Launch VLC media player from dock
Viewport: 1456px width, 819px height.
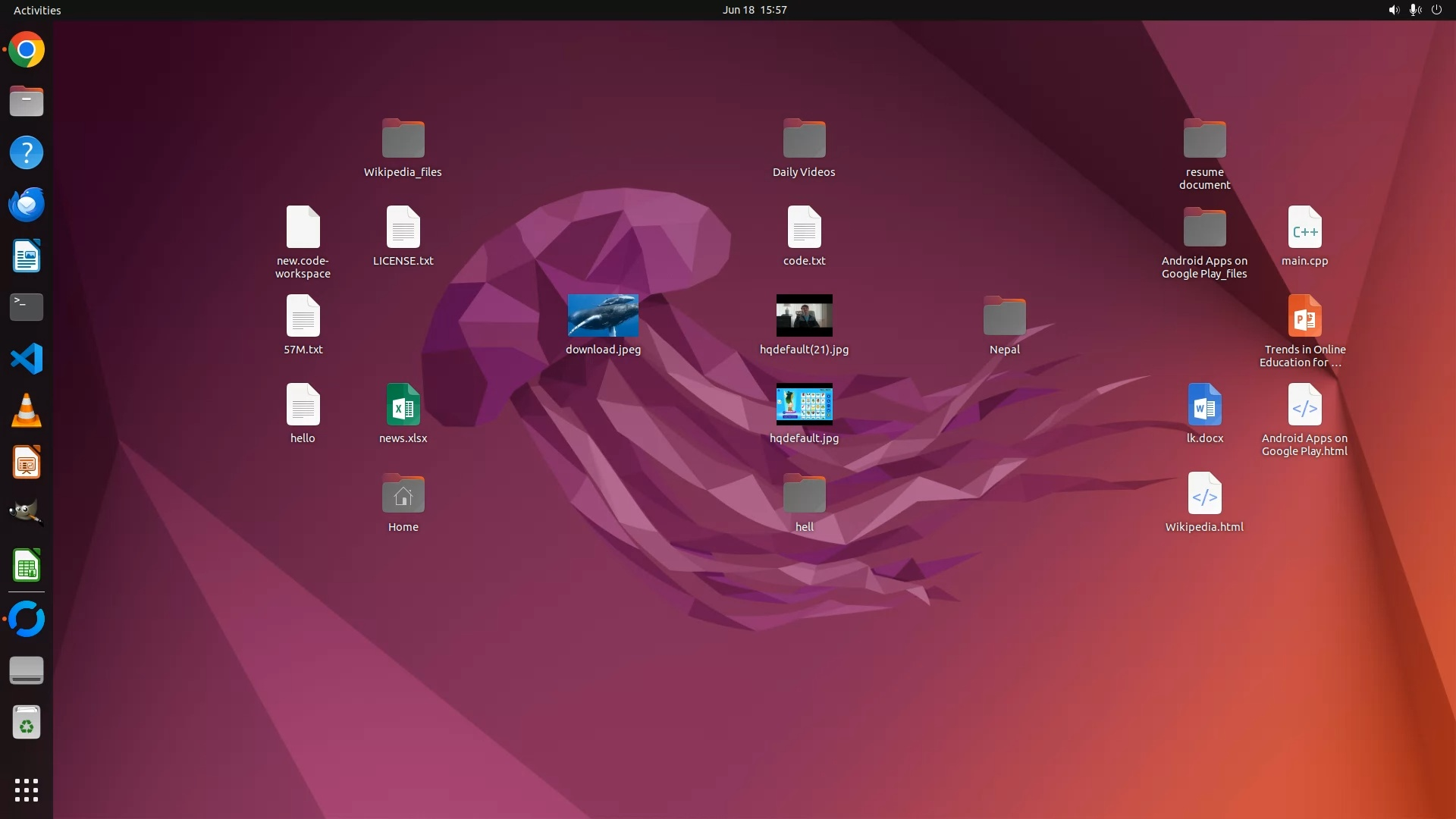pyautogui.click(x=27, y=410)
